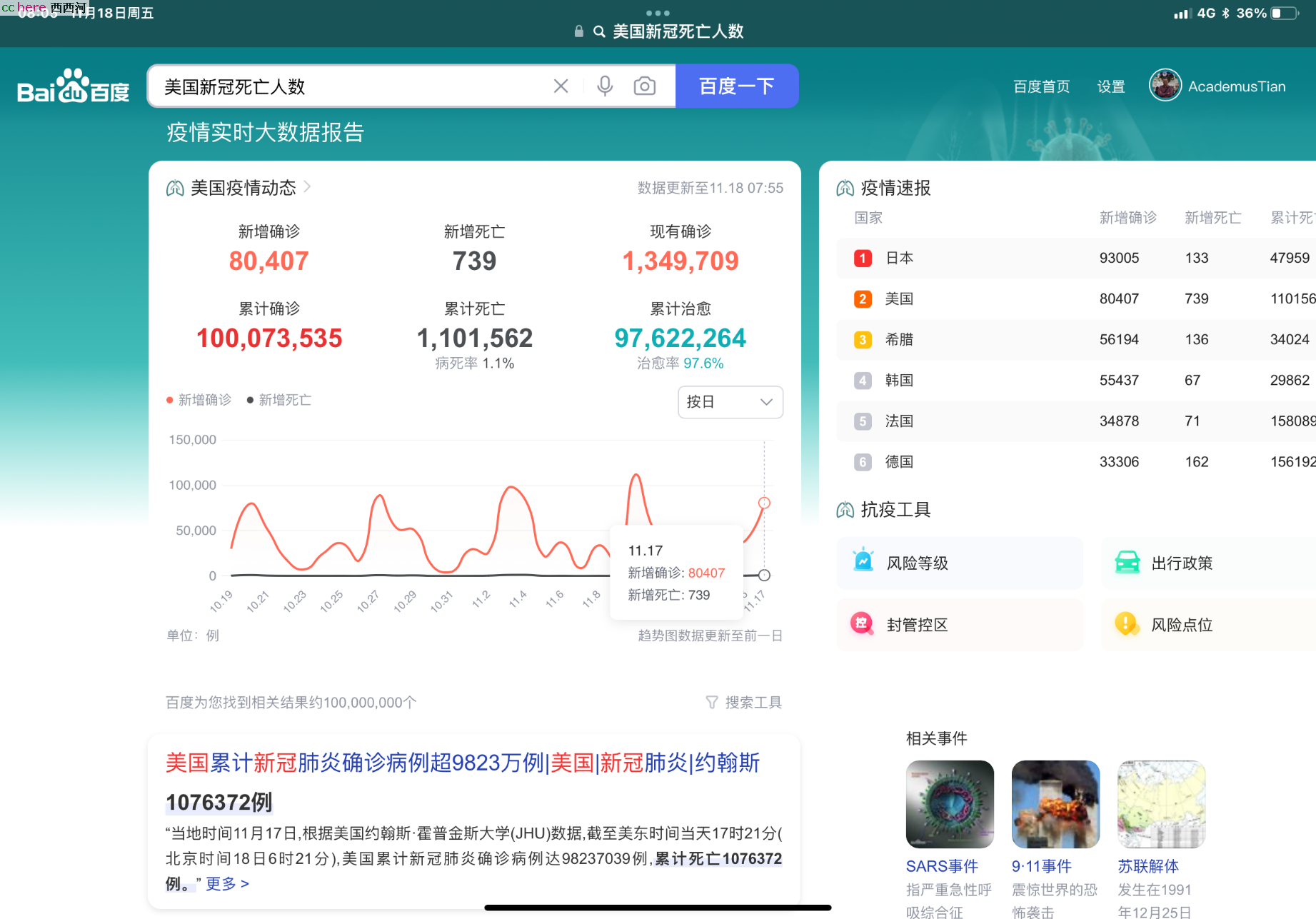Open the SARS事件 thumbnail image
This screenshot has width=1316, height=919.
tap(950, 804)
